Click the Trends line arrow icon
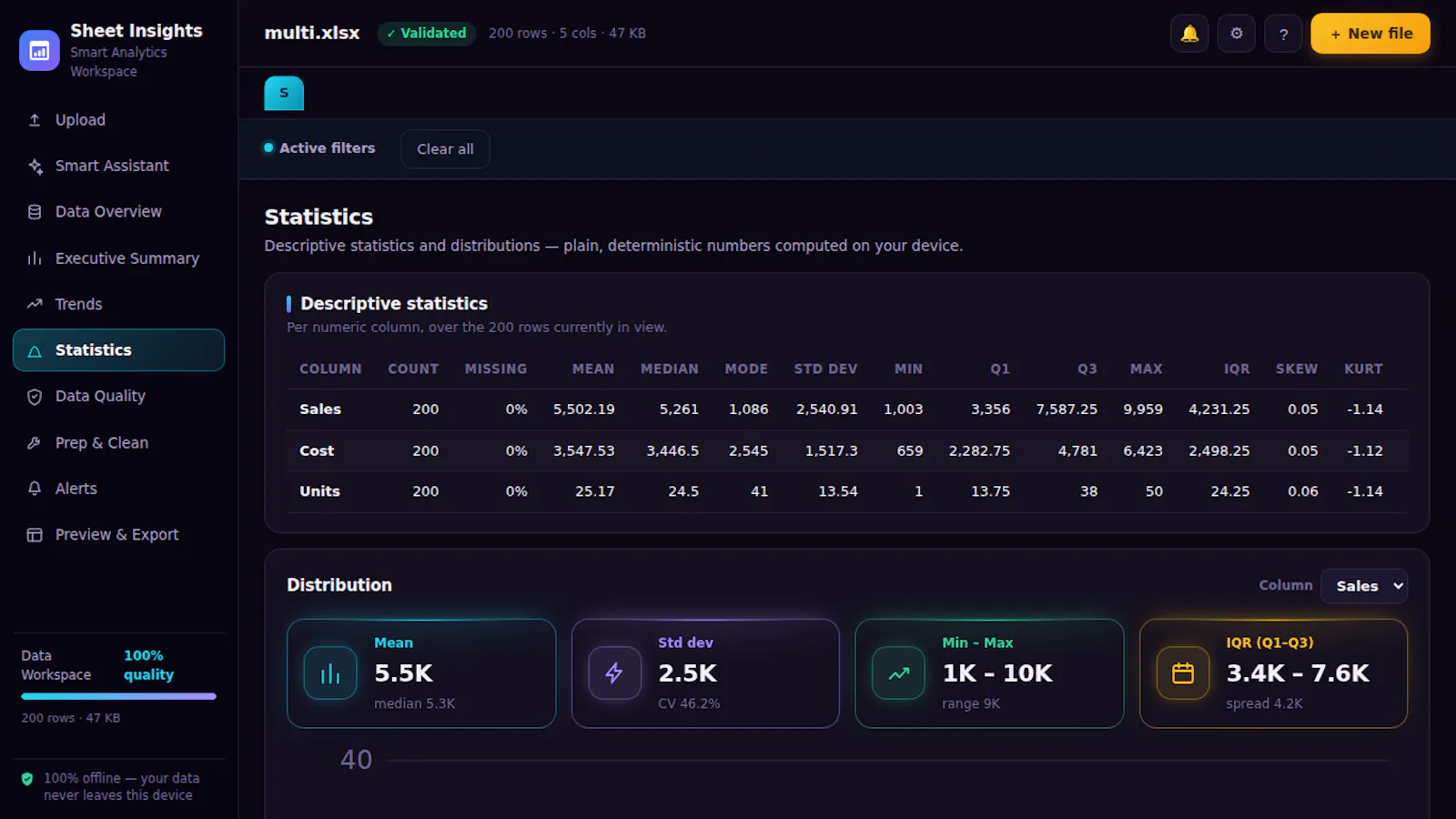Image resolution: width=1456 pixels, height=819 pixels. [x=35, y=304]
